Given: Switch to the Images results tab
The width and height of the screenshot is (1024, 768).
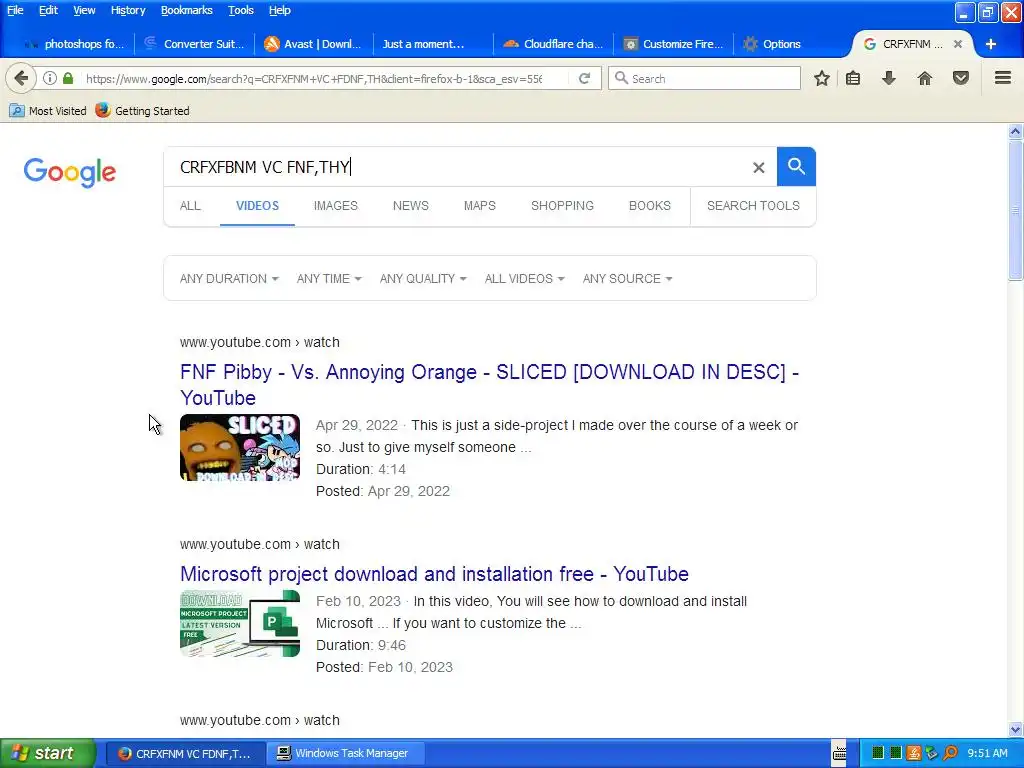Looking at the screenshot, I should pyautogui.click(x=336, y=206).
